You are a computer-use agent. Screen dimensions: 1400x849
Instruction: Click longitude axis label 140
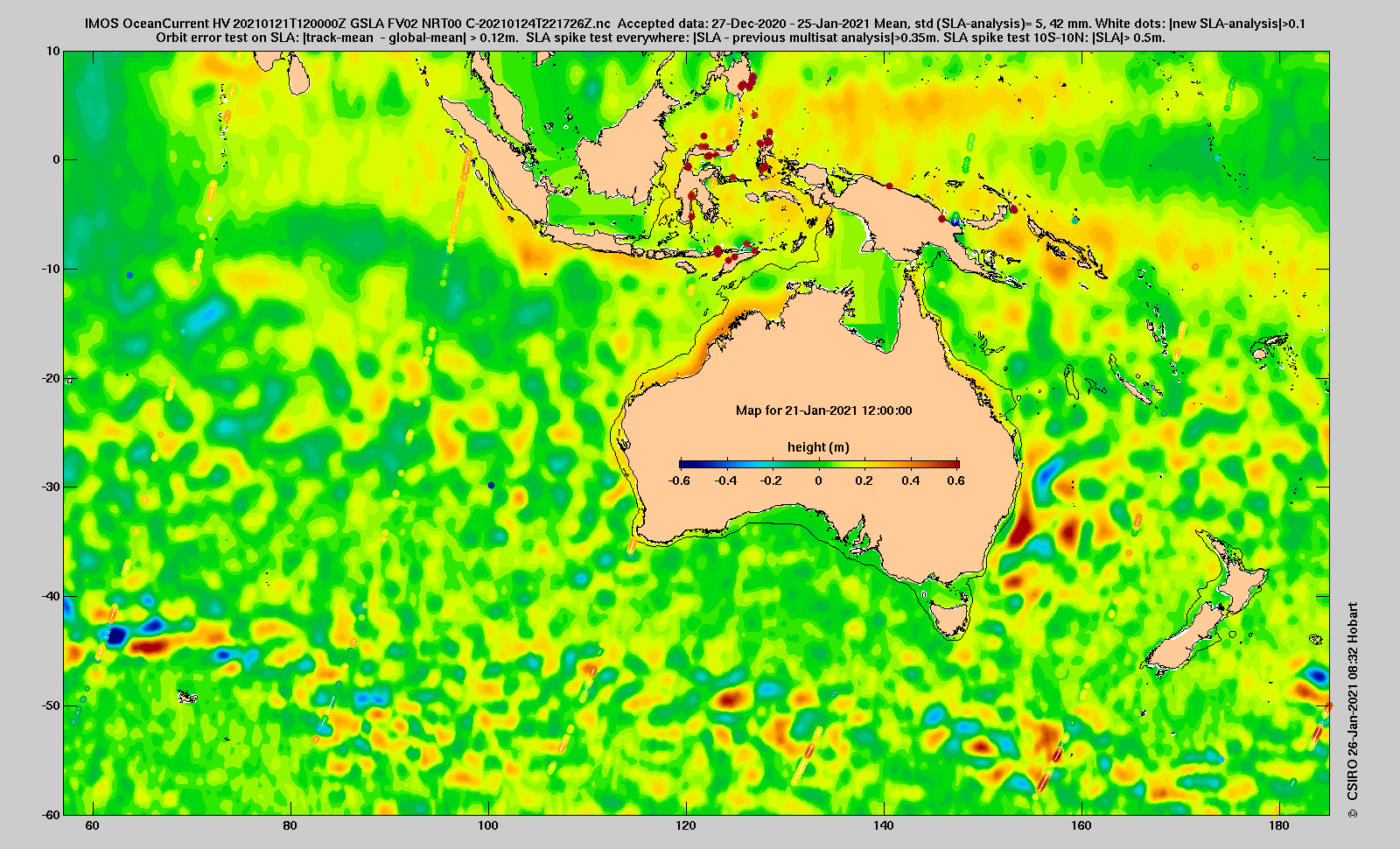coord(883,826)
